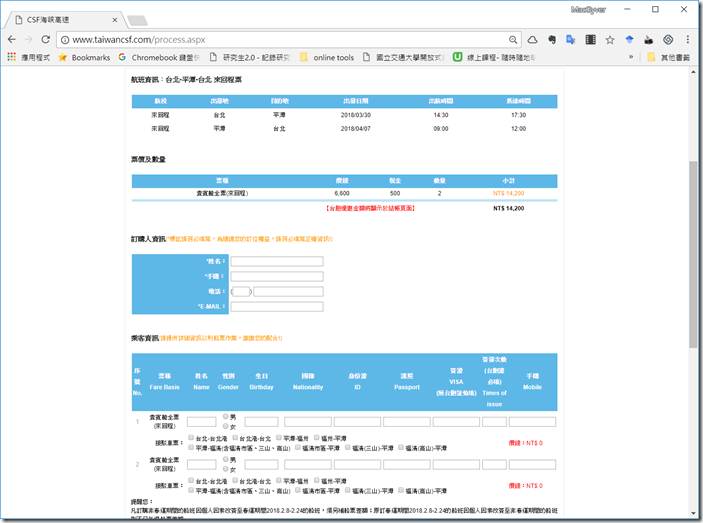Open a new tab
The width and height of the screenshot is (703, 523).
(137, 20)
